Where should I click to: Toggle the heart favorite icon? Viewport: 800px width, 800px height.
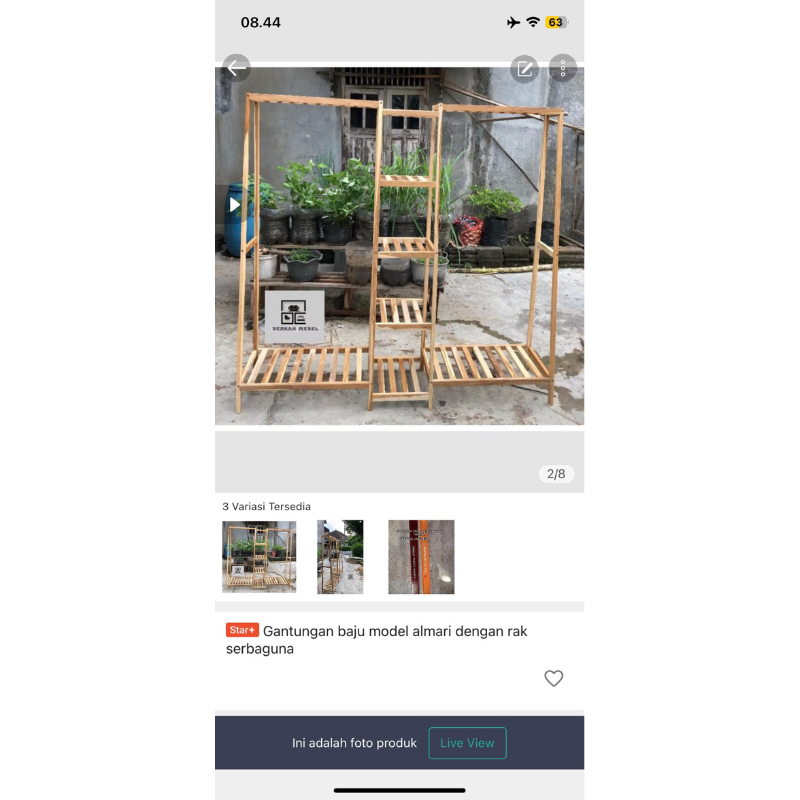[554, 678]
